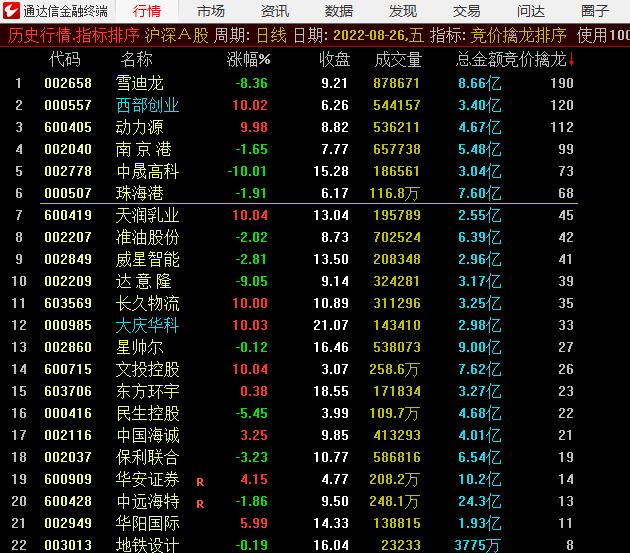Sort by 收盘 column header
The height and width of the screenshot is (553, 630).
334,59
